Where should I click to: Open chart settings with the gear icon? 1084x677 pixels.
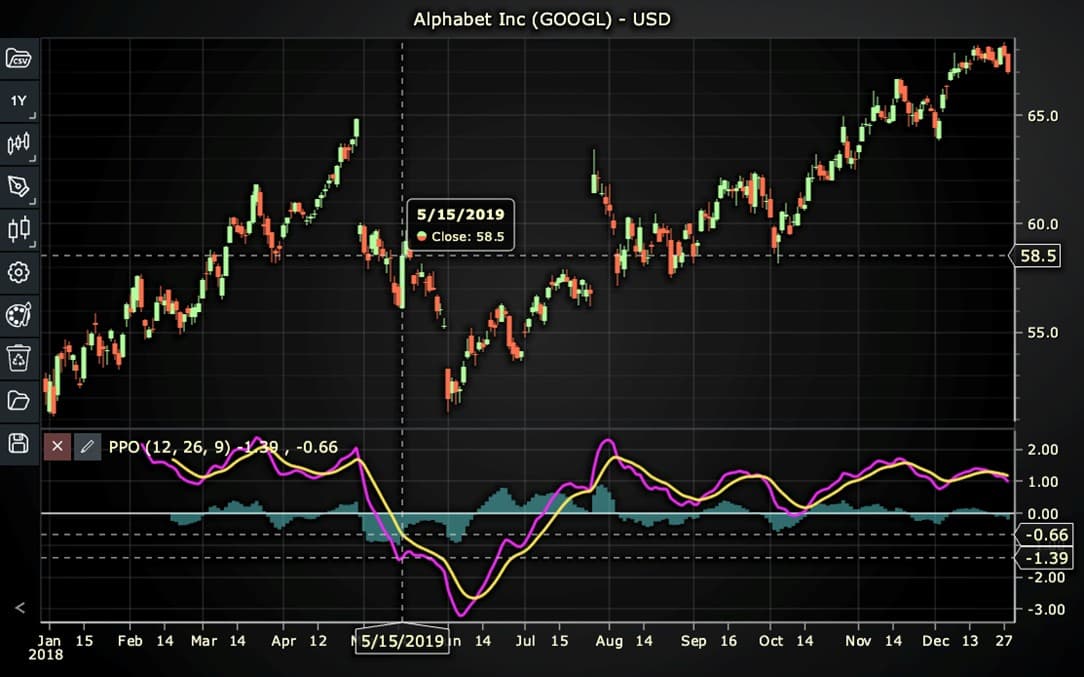19,272
